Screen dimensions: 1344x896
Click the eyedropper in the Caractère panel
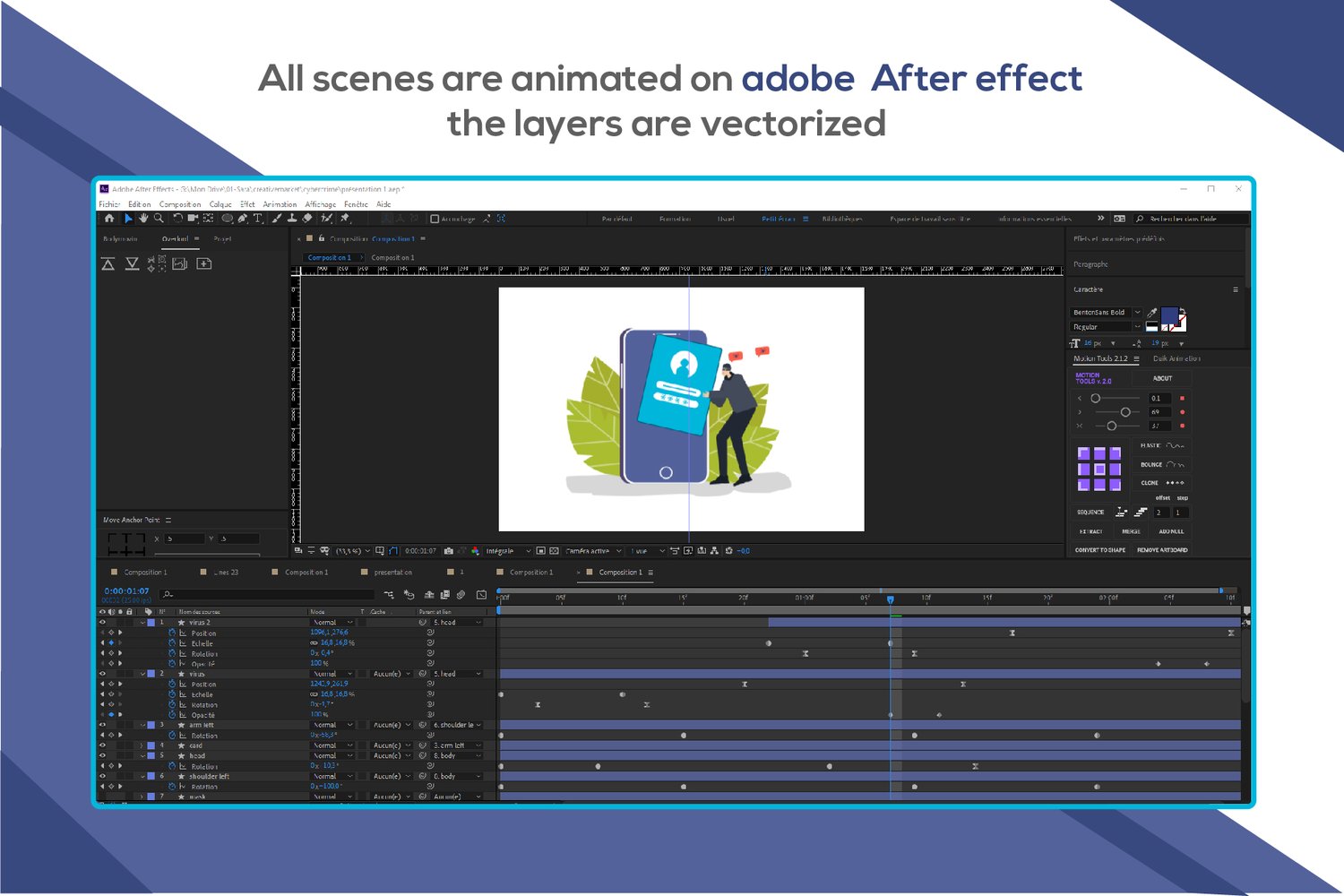pos(1152,313)
